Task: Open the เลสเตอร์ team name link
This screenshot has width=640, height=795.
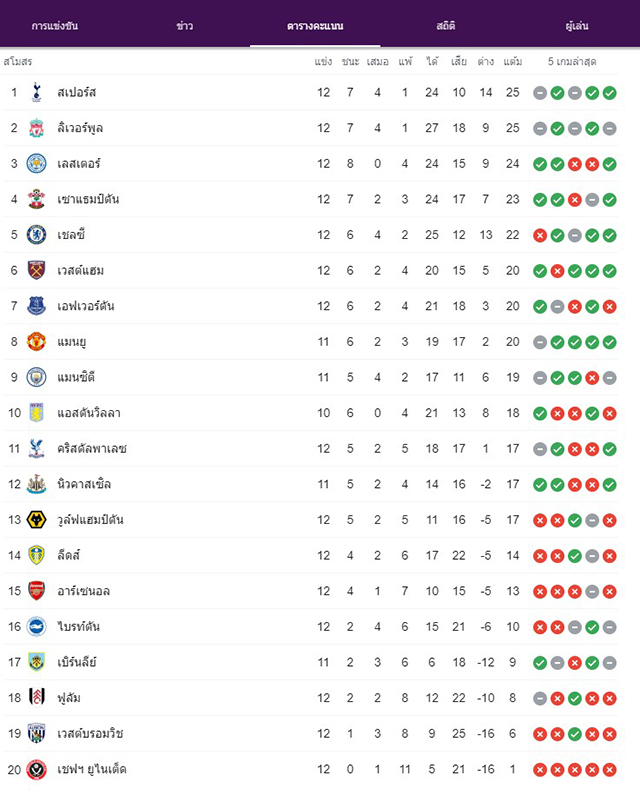Action: pos(79,163)
